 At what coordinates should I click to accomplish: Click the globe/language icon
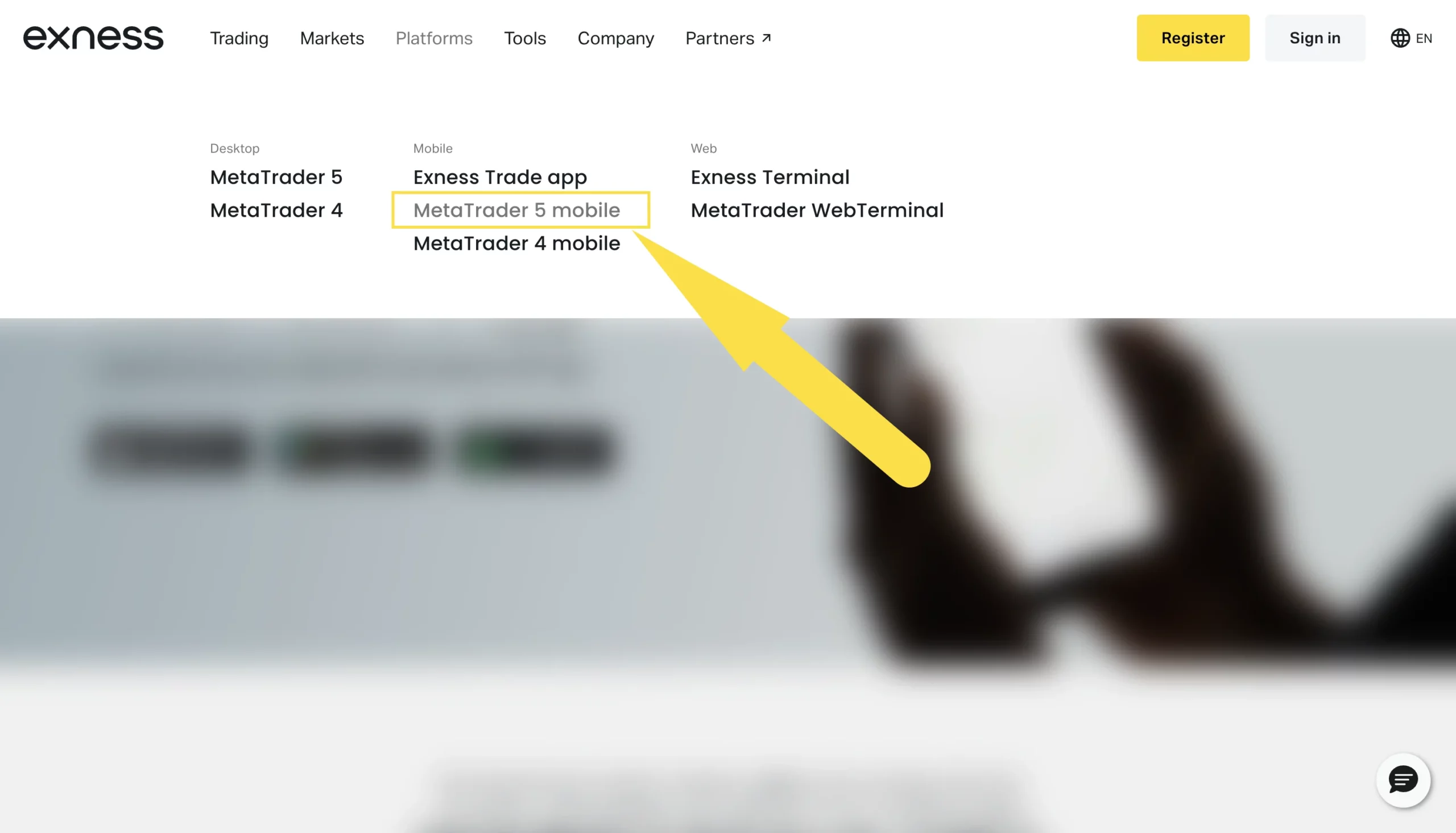pos(1400,38)
